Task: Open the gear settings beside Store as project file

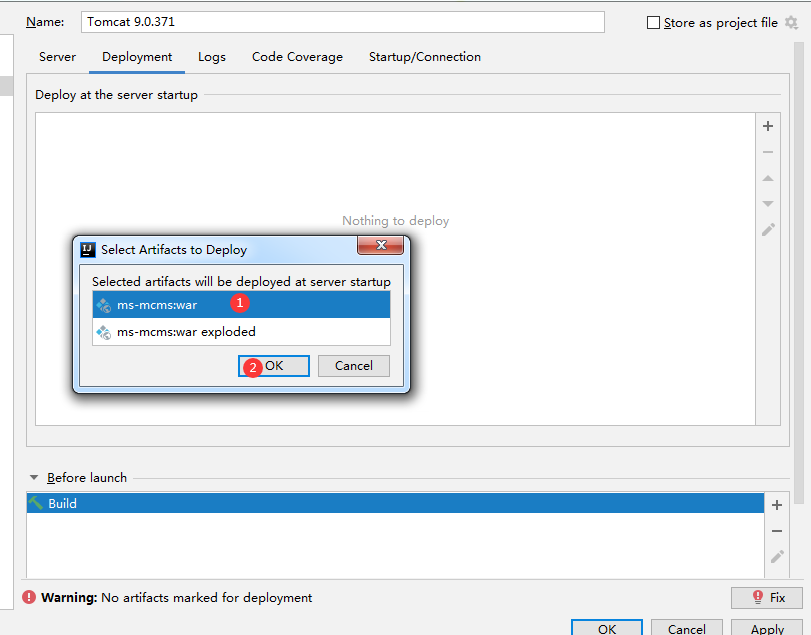Action: (x=791, y=22)
